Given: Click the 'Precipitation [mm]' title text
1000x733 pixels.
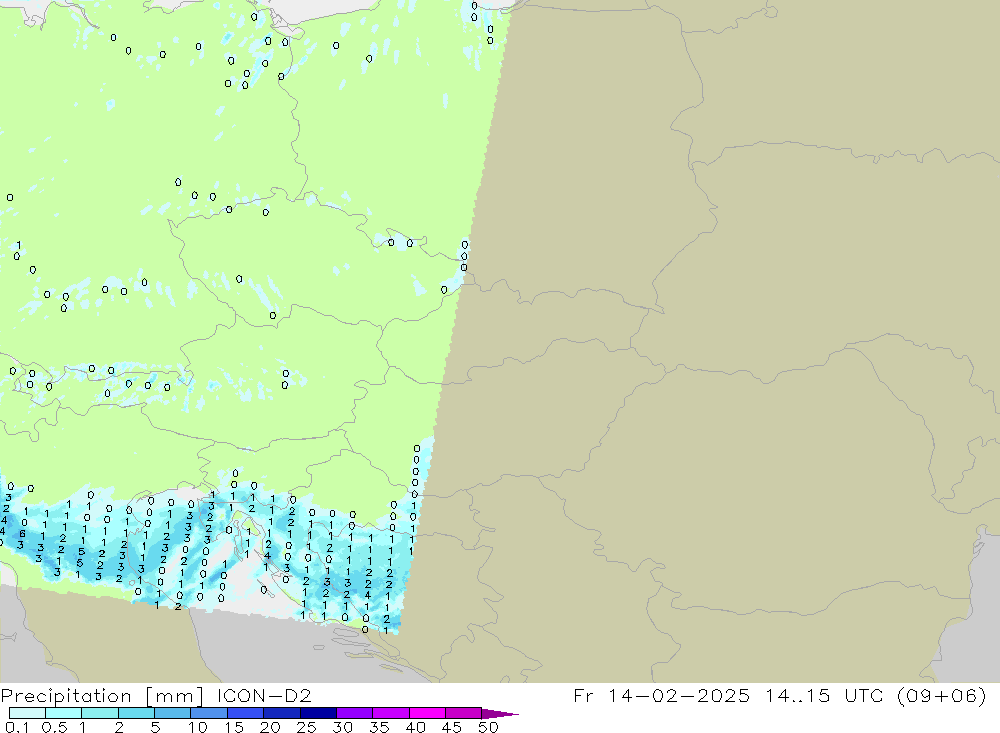Looking at the screenshot, I should point(102,696).
